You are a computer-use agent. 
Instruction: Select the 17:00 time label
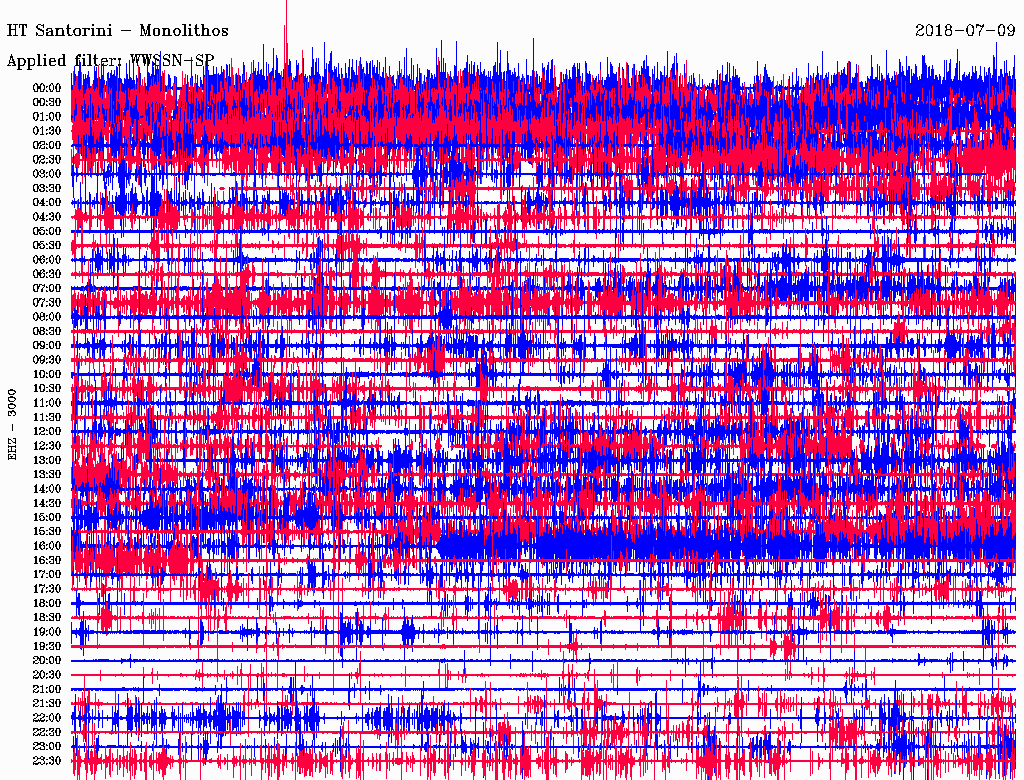47,575
